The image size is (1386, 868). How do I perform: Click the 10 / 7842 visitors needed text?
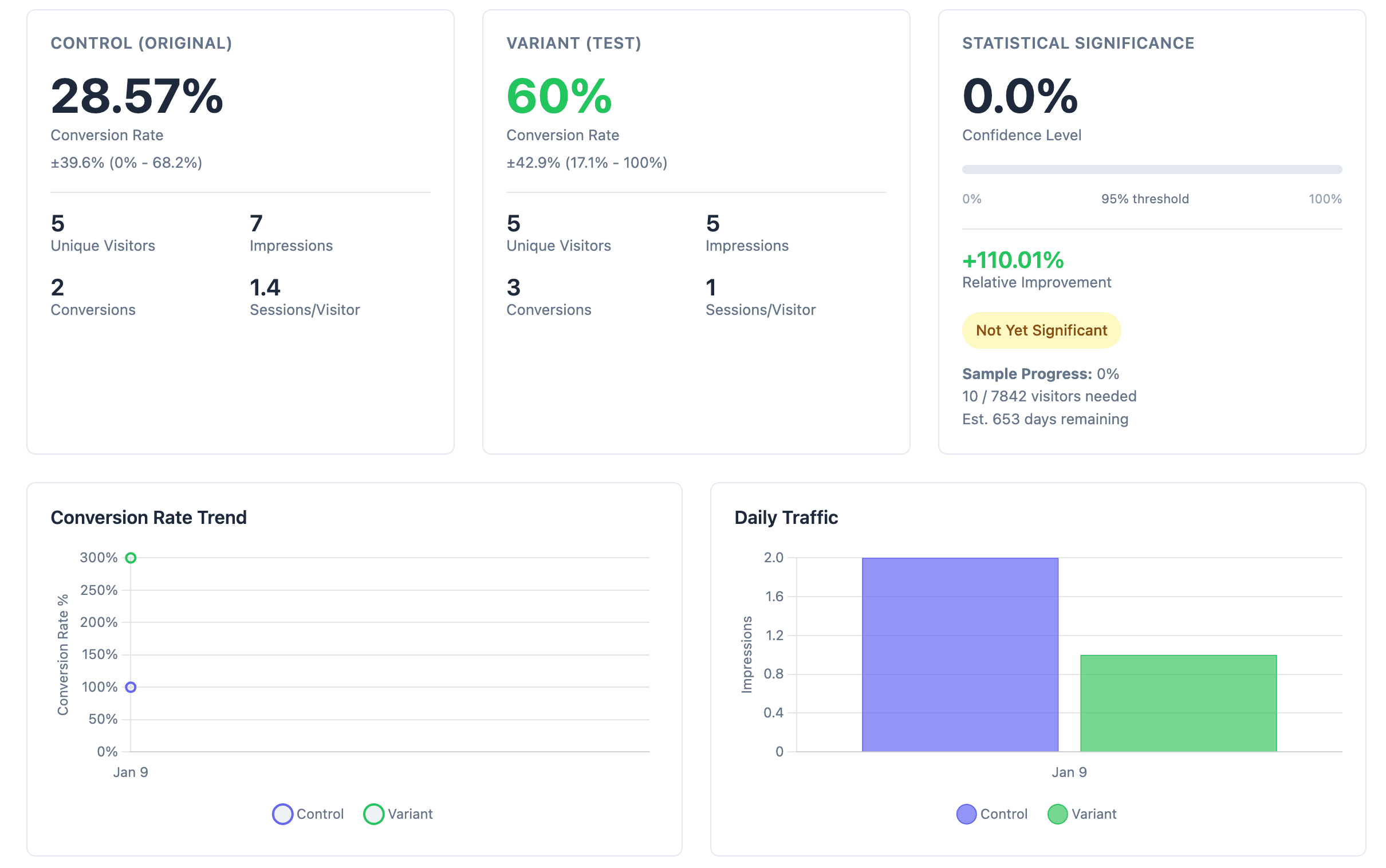point(1049,396)
